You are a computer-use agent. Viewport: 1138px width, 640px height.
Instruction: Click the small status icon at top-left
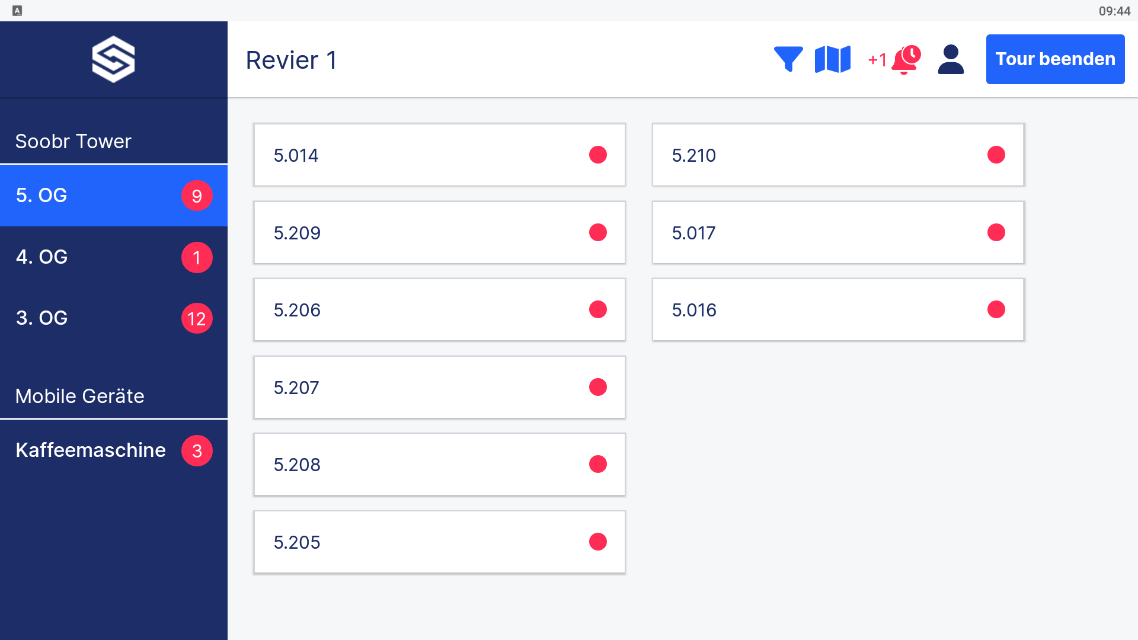(17, 10)
